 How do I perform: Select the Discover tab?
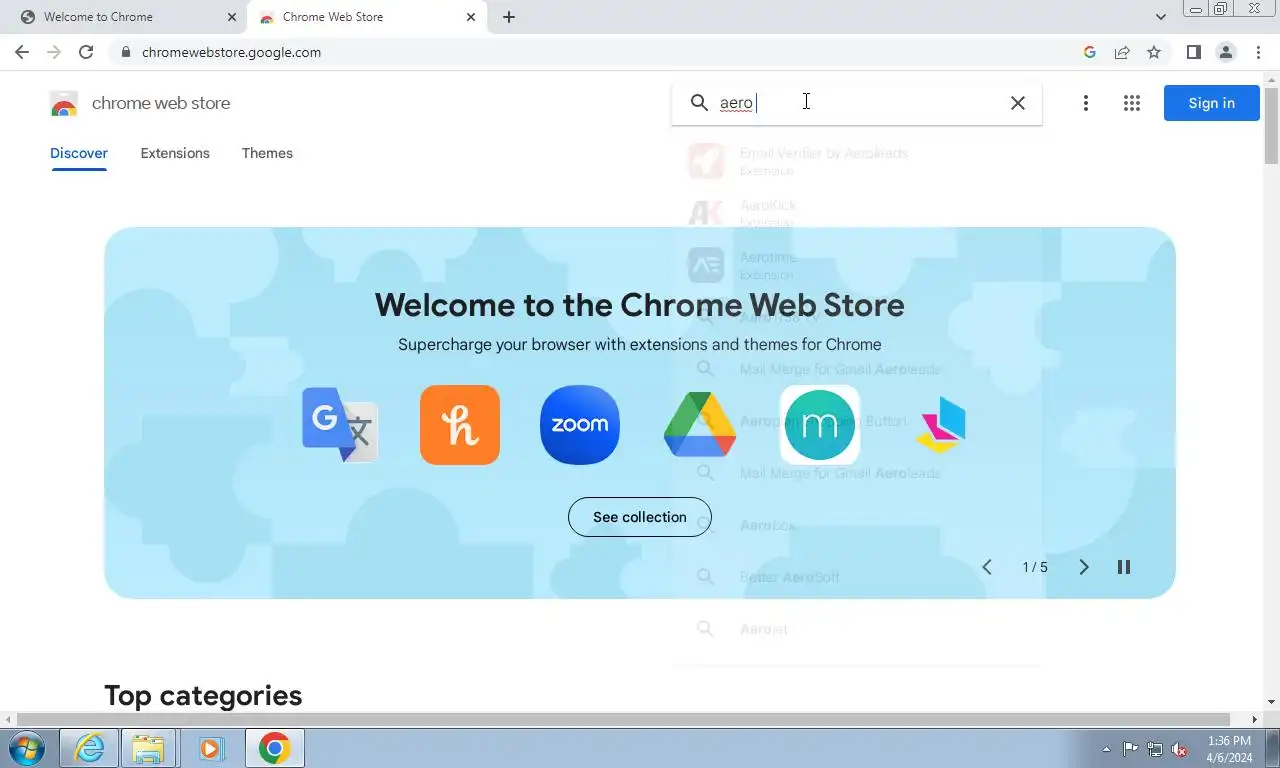[79, 153]
